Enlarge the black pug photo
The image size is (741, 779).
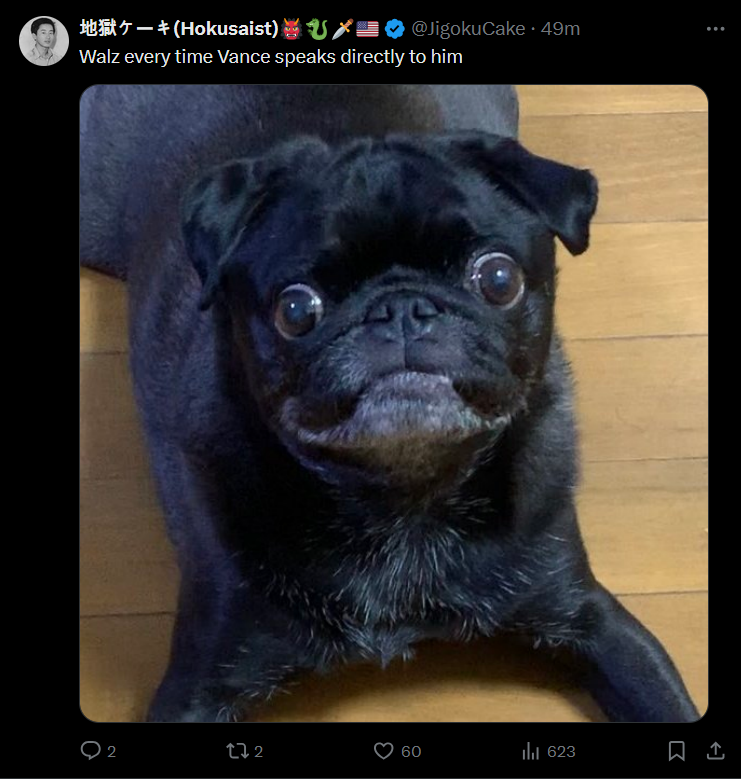(x=394, y=403)
